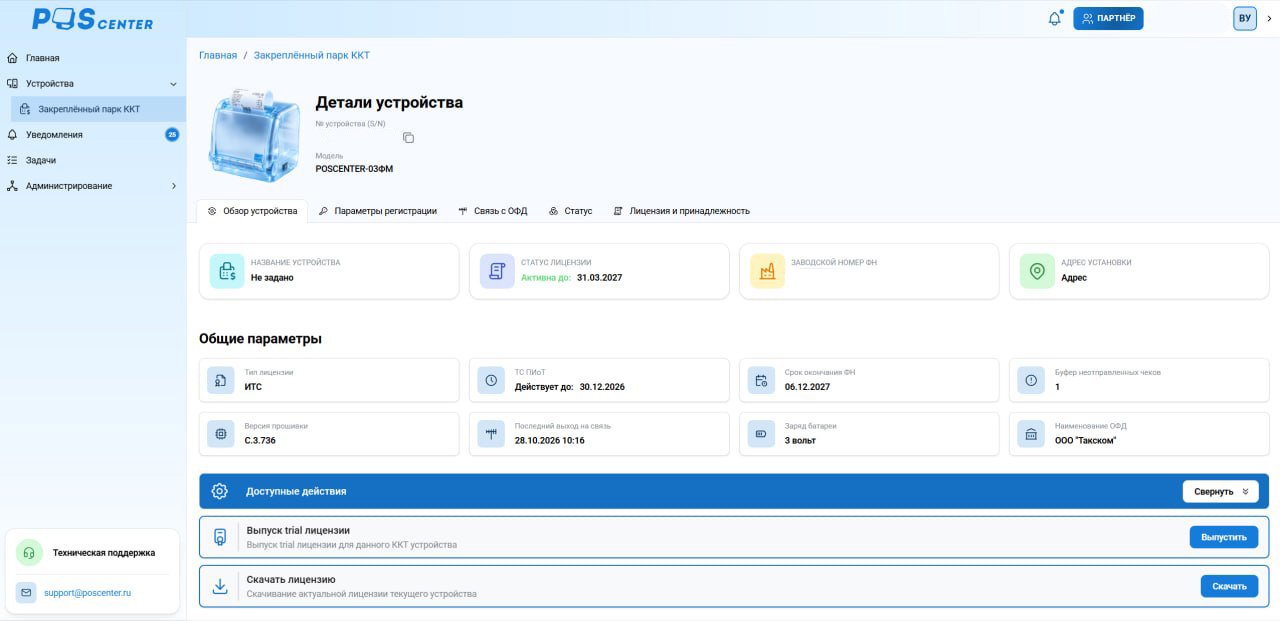Image resolution: width=1280 pixels, height=621 pixels.
Task: Click the Техническая поддержка headset icon
Action: click(29, 552)
